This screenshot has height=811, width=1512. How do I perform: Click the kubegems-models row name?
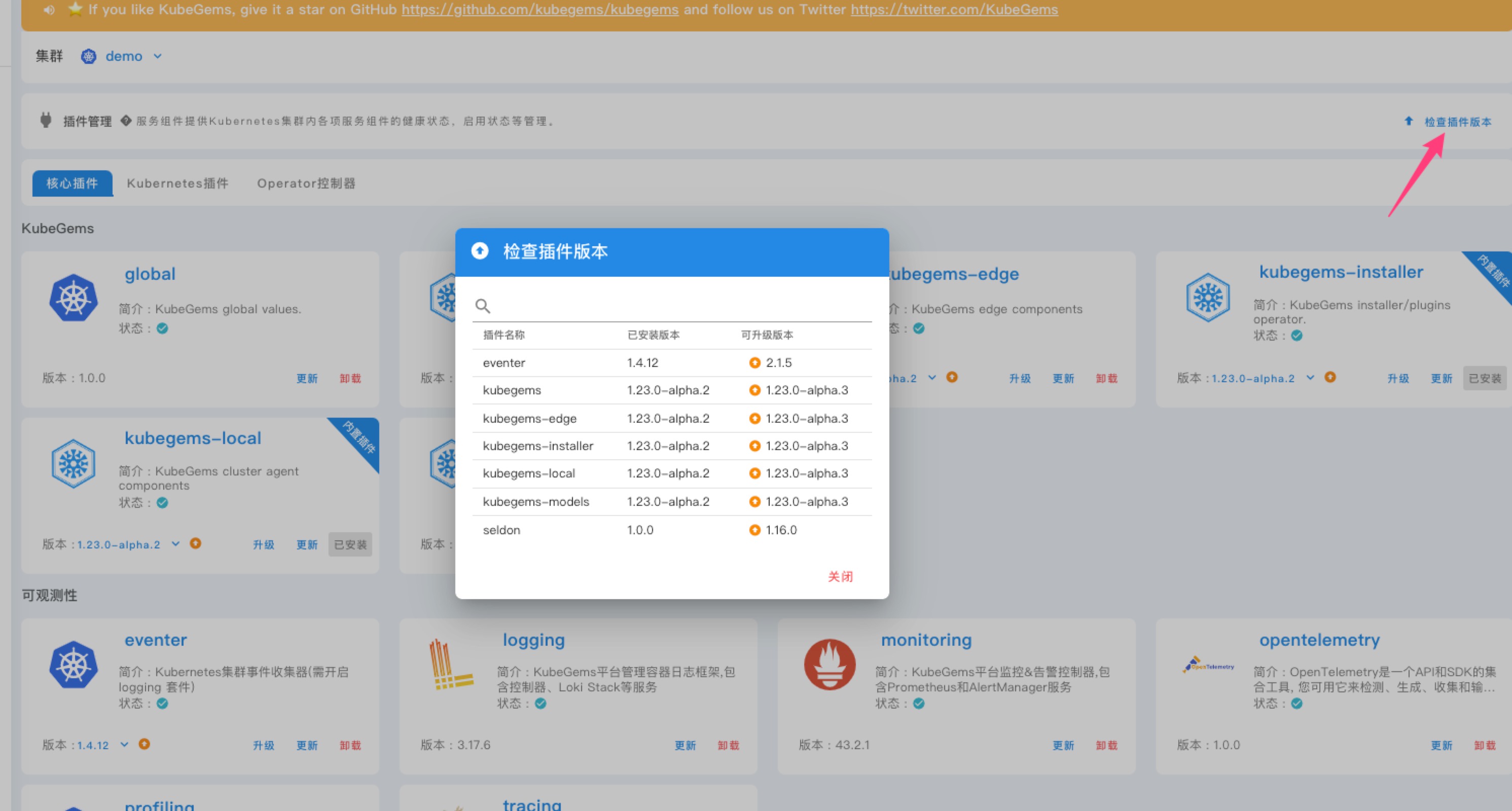536,502
